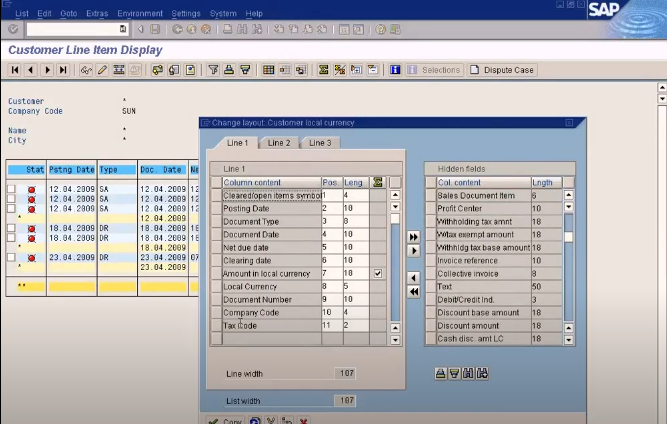
Task: Open the Extras menu
Action: tap(97, 14)
